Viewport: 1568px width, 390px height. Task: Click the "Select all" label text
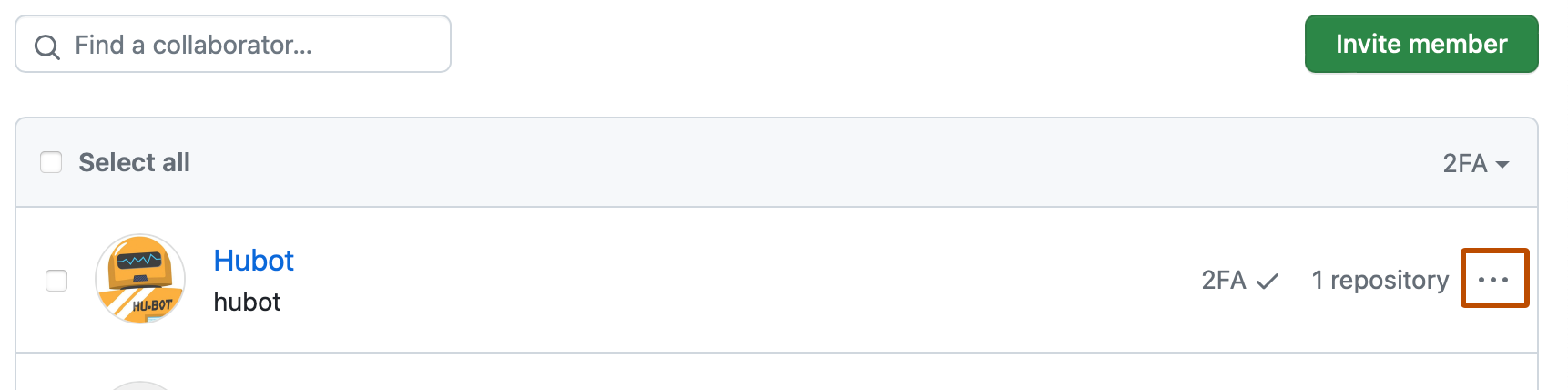[x=134, y=162]
